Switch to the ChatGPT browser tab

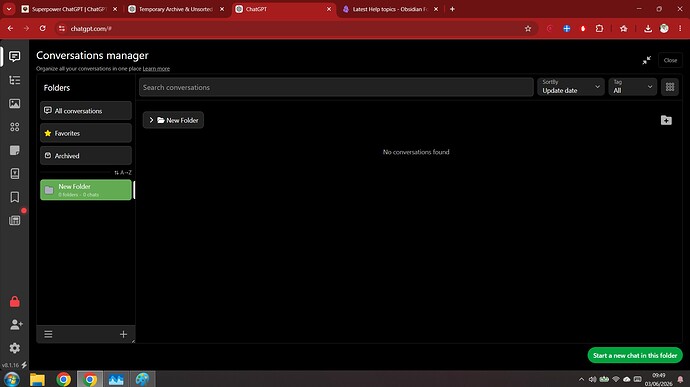pyautogui.click(x=283, y=9)
